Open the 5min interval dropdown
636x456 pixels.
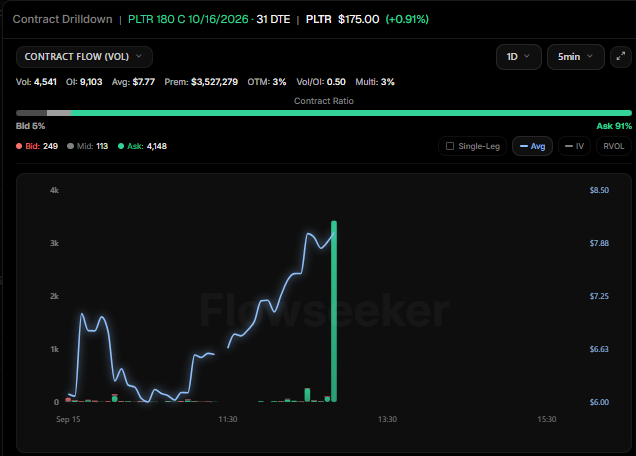point(576,57)
